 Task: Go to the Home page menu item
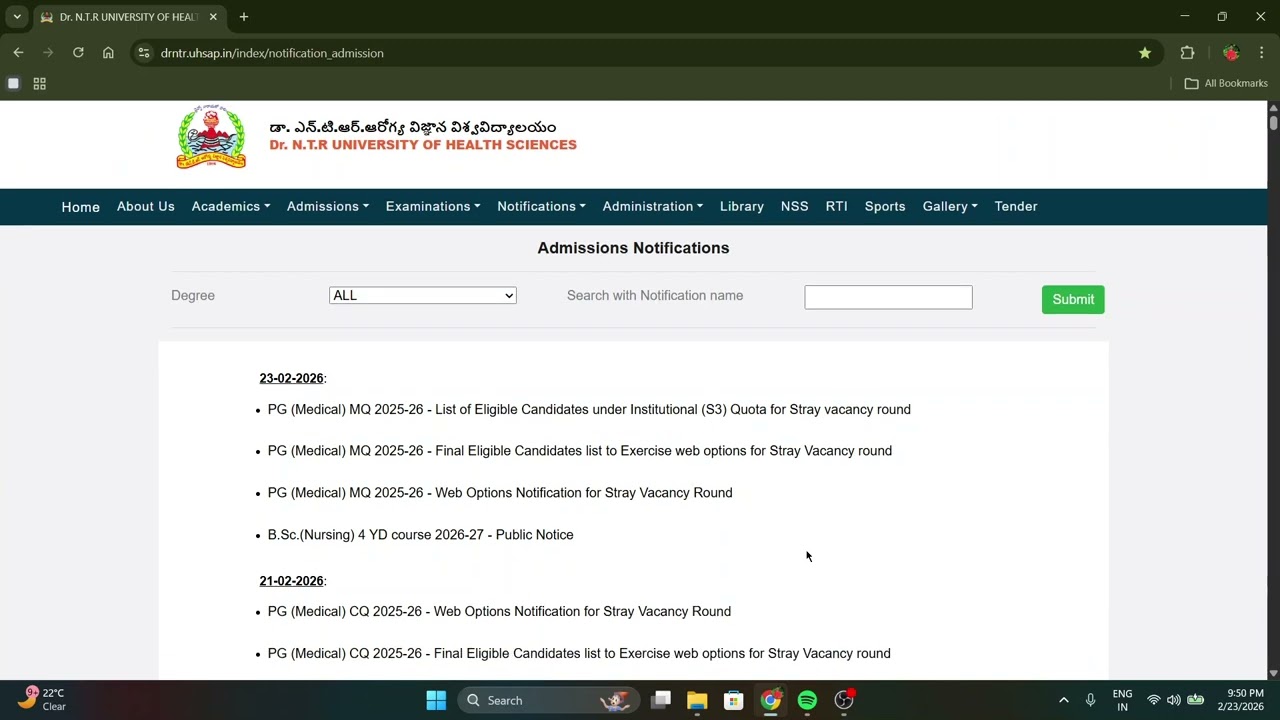[x=81, y=207]
